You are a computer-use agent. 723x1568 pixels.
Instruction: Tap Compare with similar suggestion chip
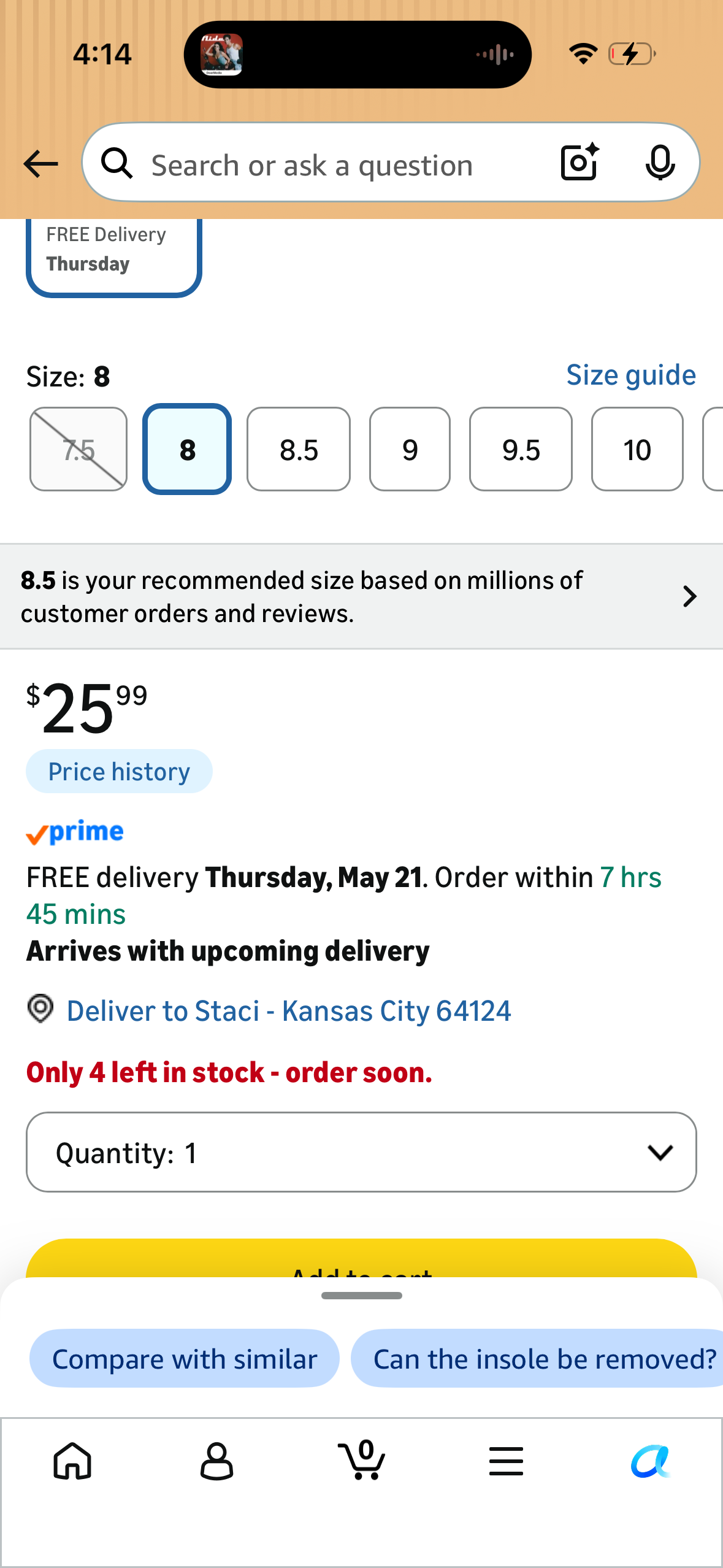pos(185,1359)
